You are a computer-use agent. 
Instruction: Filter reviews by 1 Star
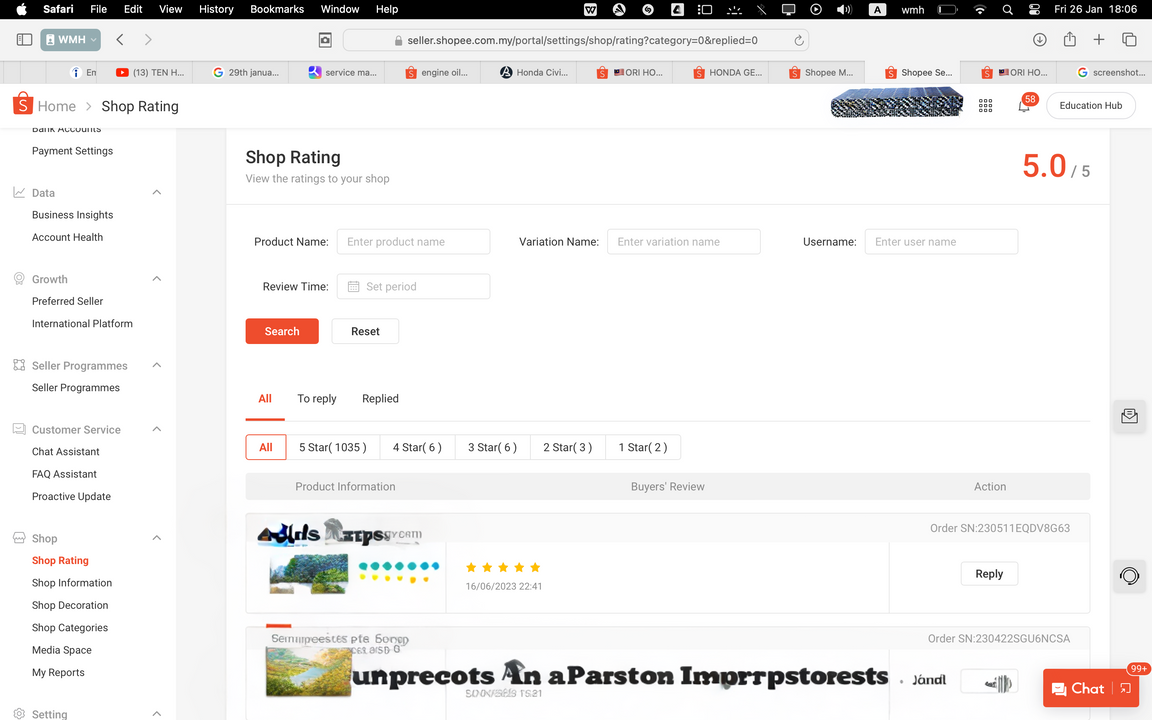(x=642, y=447)
